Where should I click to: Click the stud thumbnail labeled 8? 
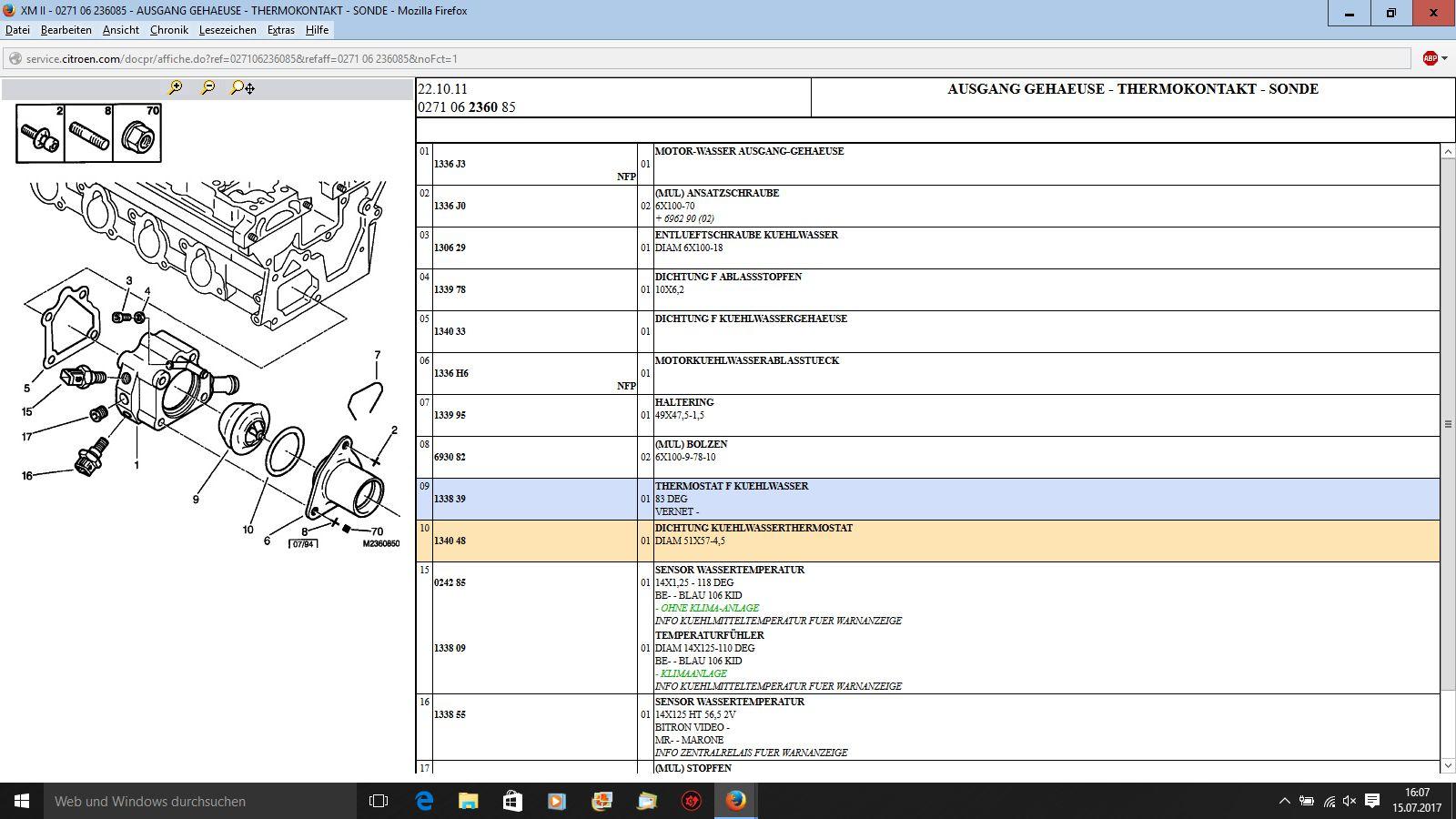[89, 133]
